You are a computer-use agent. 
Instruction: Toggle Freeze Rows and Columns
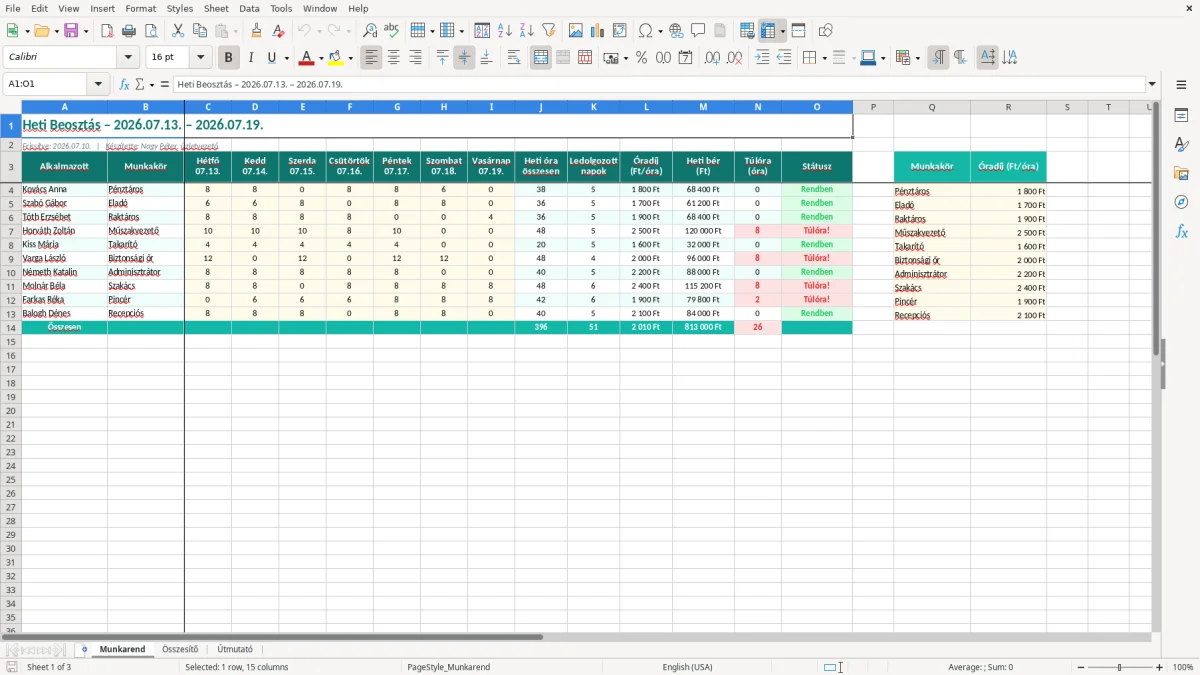click(x=768, y=31)
